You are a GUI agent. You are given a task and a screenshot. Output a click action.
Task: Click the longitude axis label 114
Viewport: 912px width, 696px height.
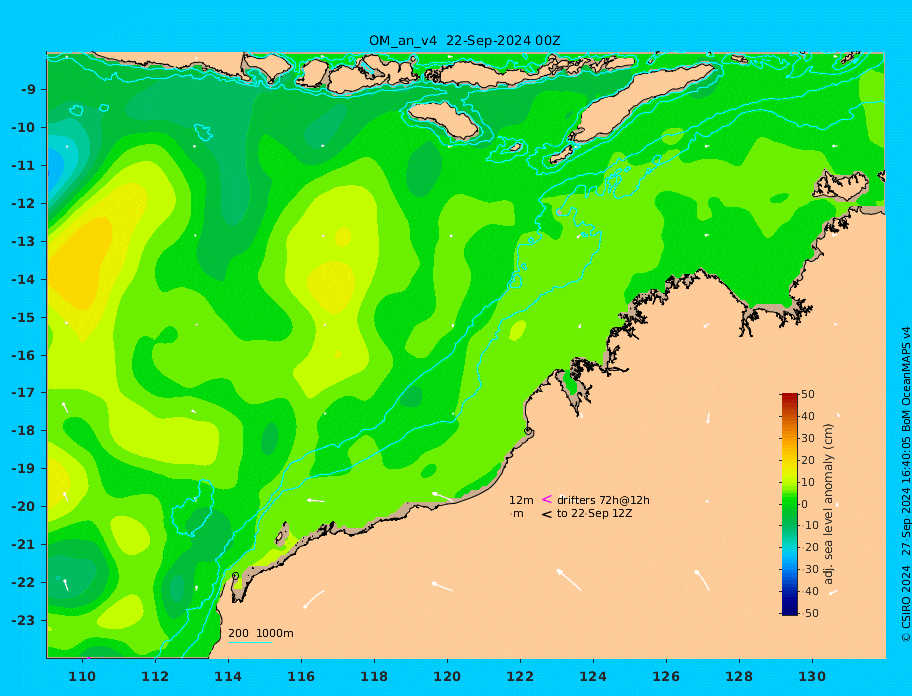click(x=228, y=676)
